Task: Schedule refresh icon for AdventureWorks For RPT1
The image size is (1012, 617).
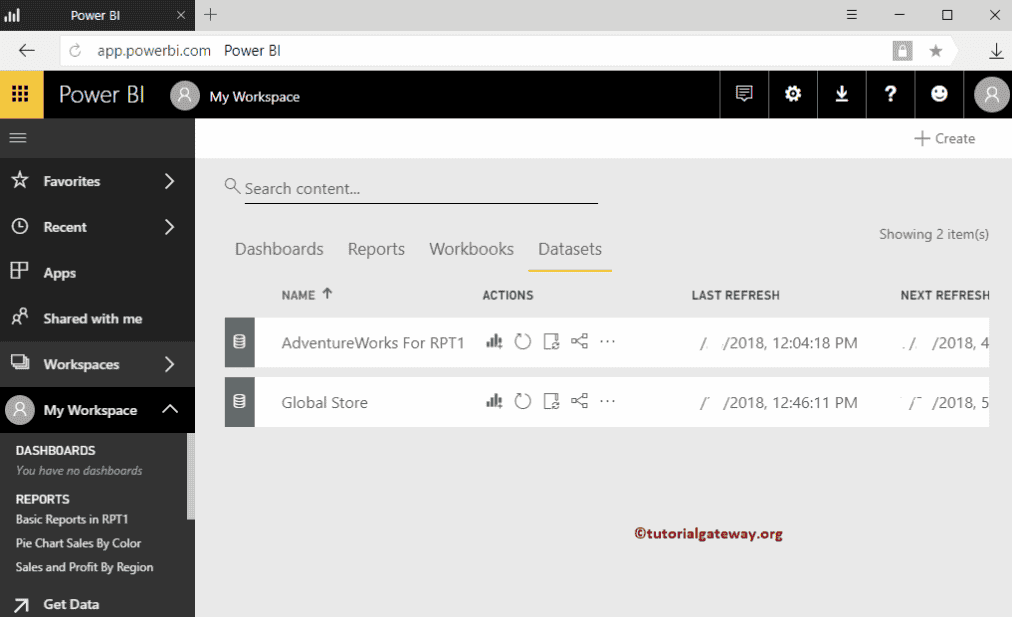Action: 551,341
